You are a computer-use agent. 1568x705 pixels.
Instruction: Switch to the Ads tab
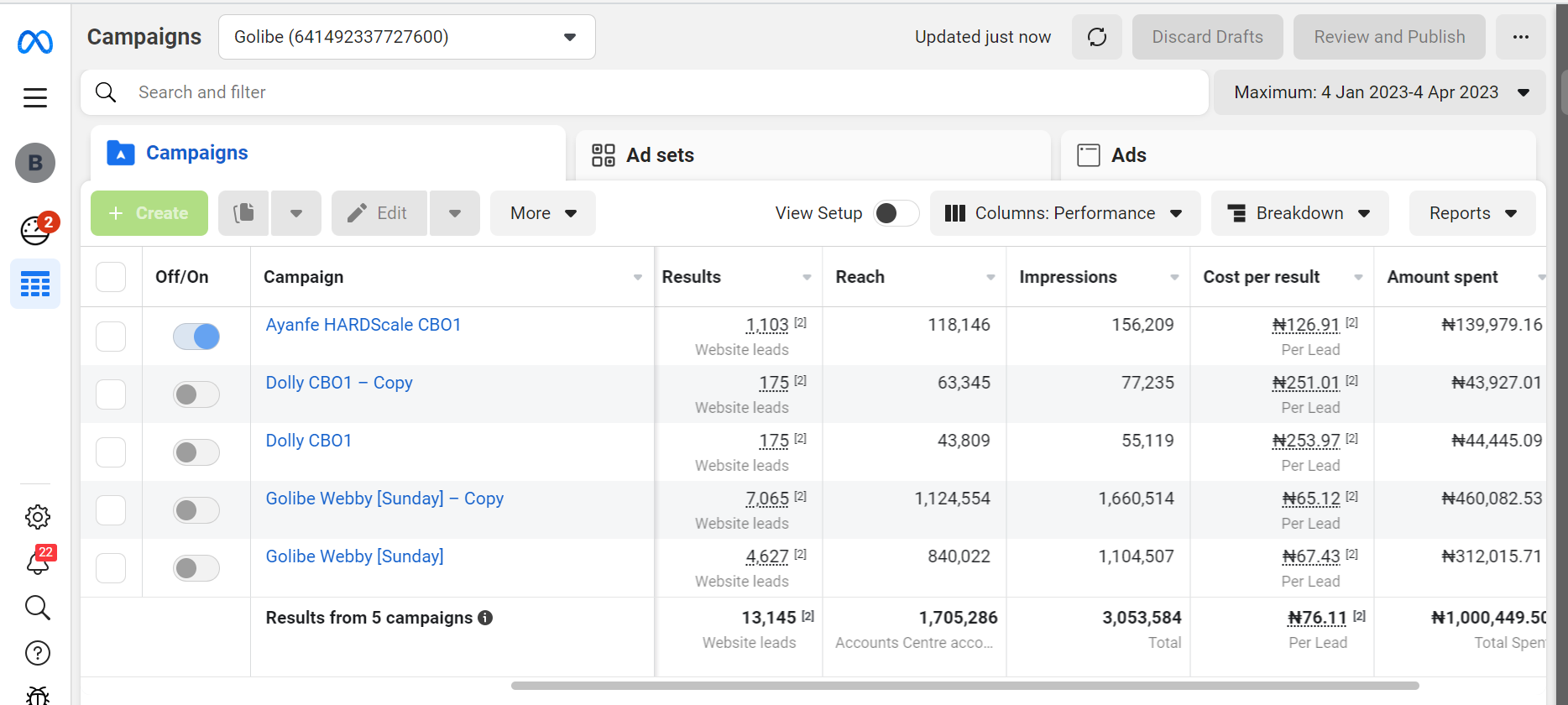click(x=1298, y=155)
